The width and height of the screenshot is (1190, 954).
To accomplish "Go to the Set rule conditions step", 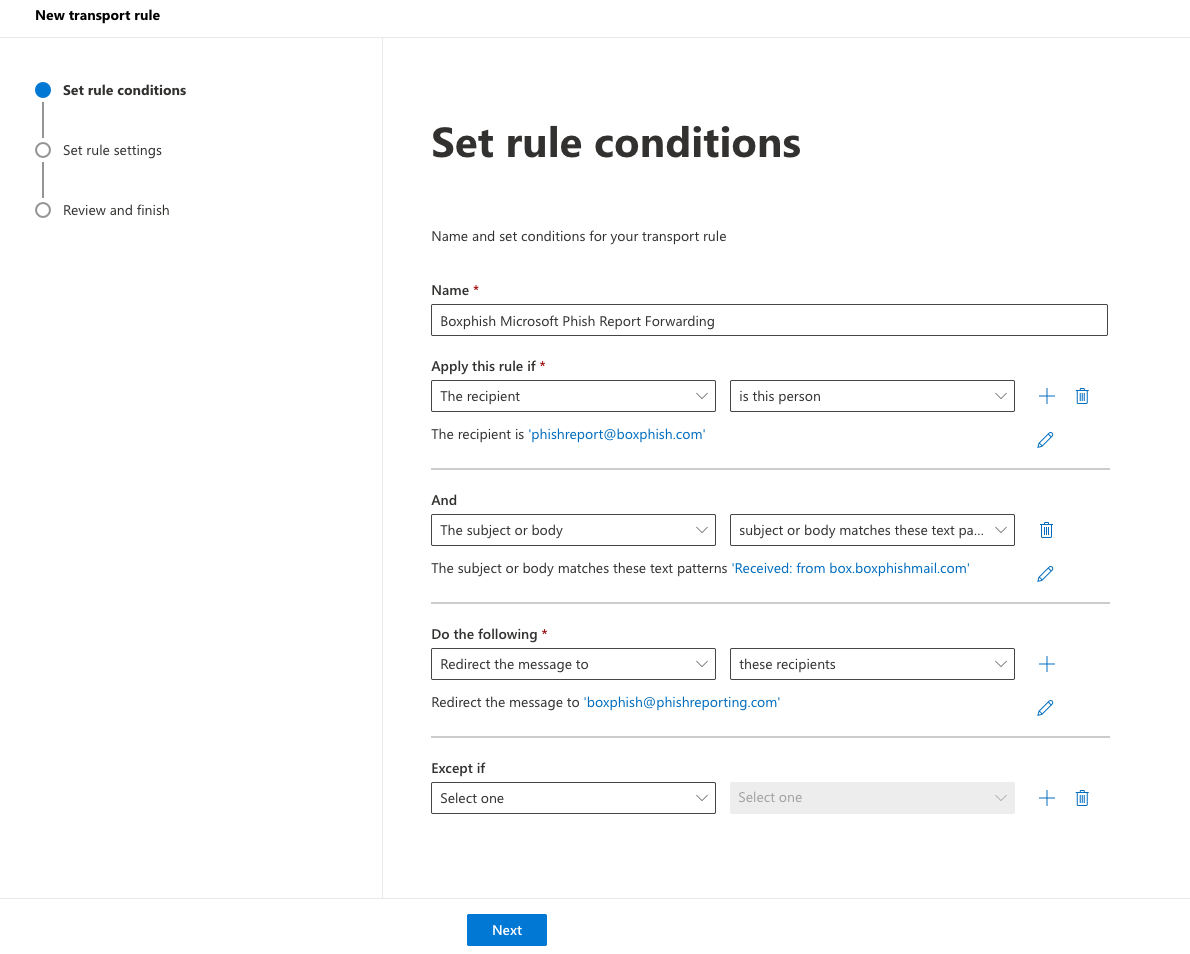I will coord(111,90).
